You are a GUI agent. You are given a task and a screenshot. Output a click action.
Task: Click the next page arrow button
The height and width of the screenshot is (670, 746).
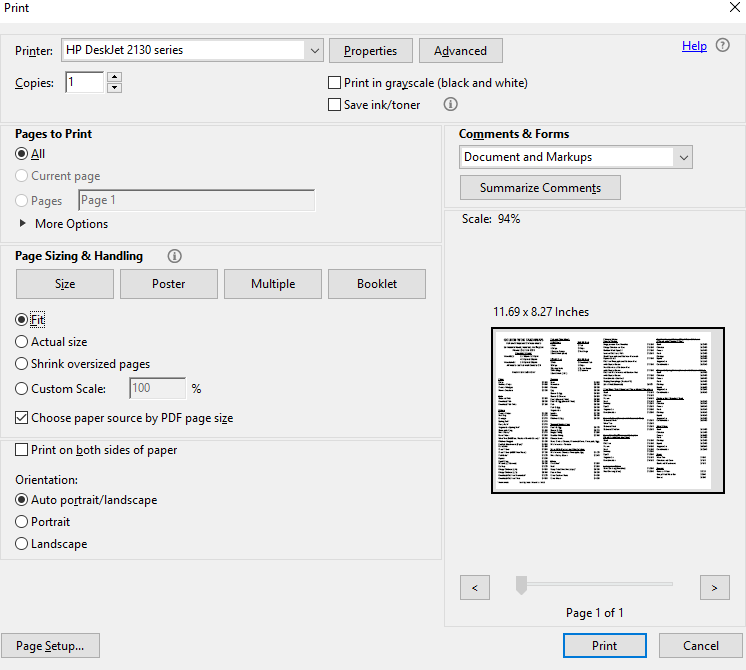[714, 588]
